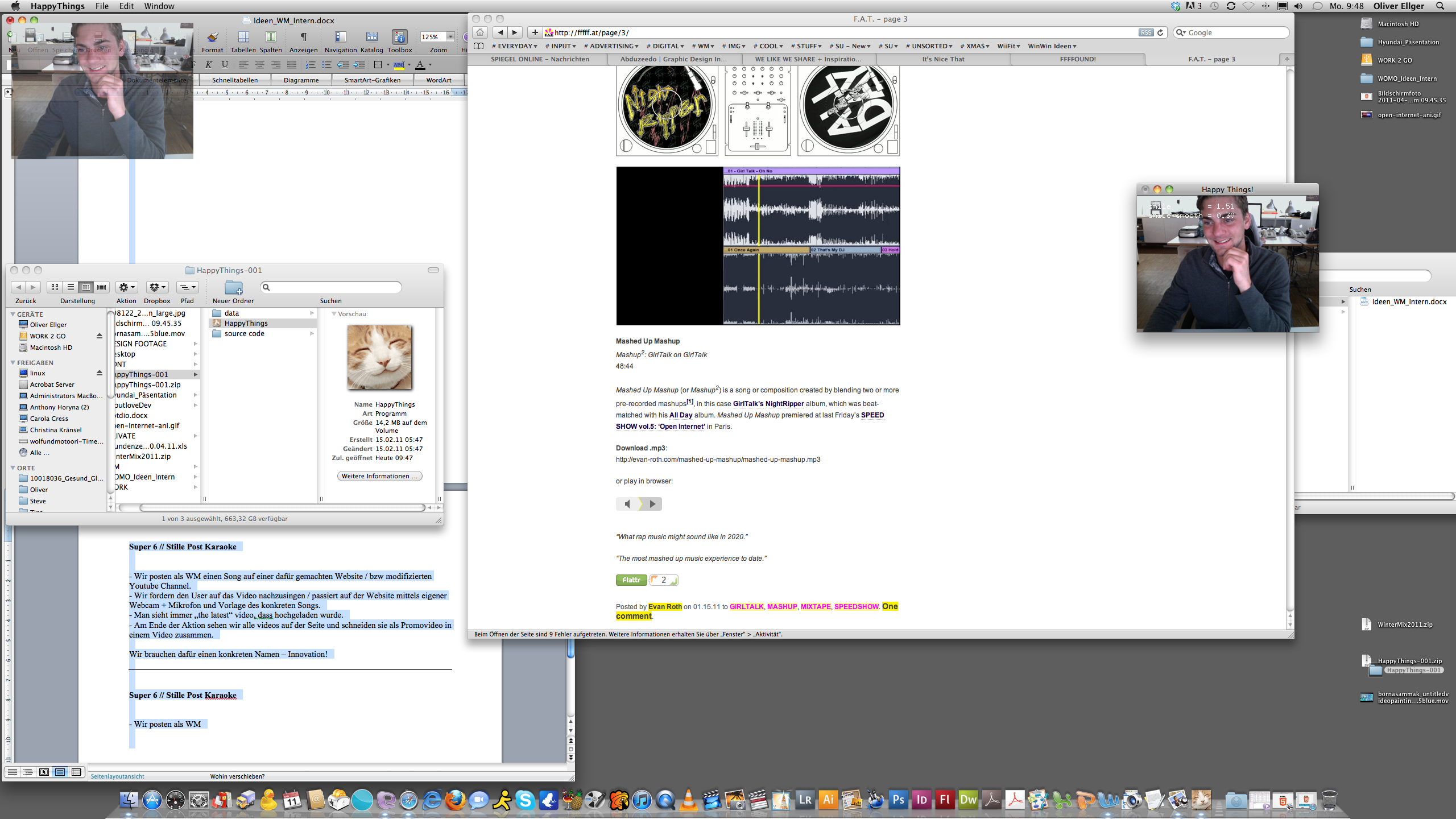1456x819 pixels.
Task: Collapse the ORTE sidebar section
Action: coord(13,468)
